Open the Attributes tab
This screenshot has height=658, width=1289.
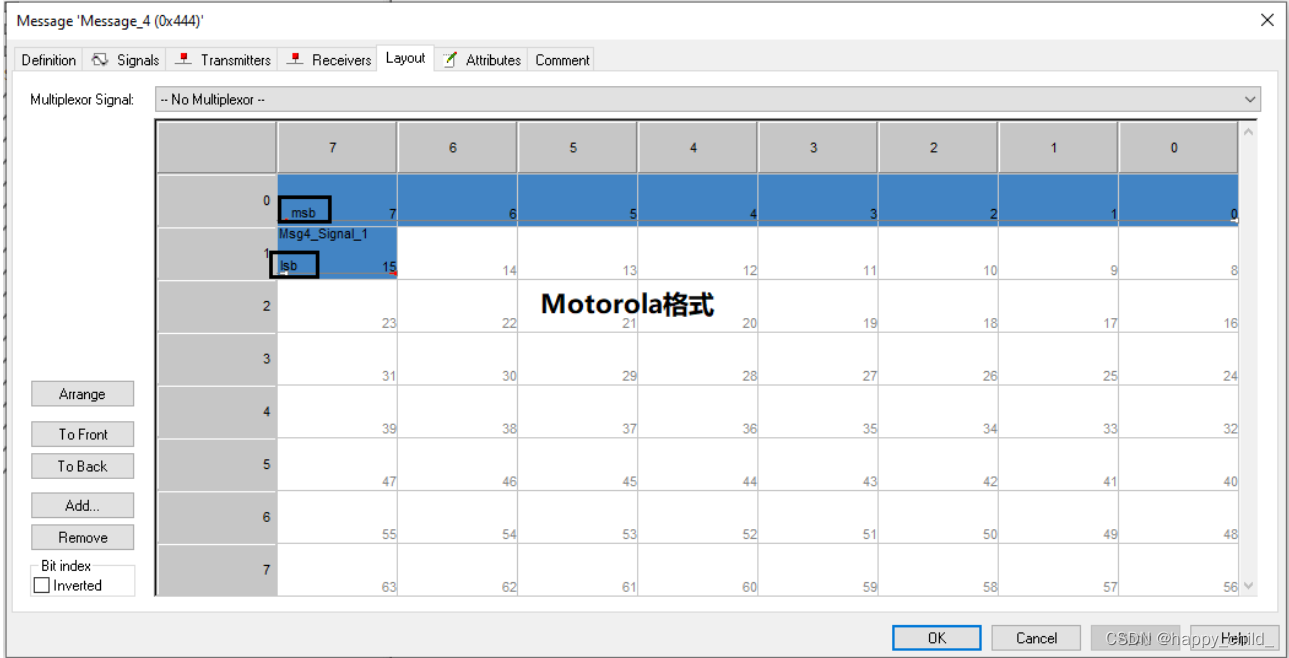(x=482, y=60)
